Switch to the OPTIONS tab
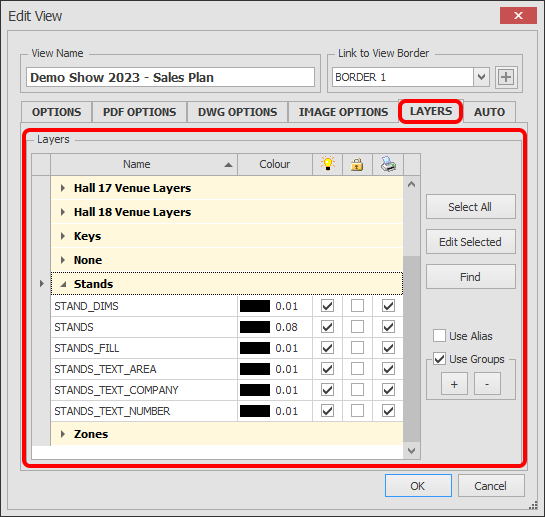Image resolution: width=545 pixels, height=517 pixels. 57,112
